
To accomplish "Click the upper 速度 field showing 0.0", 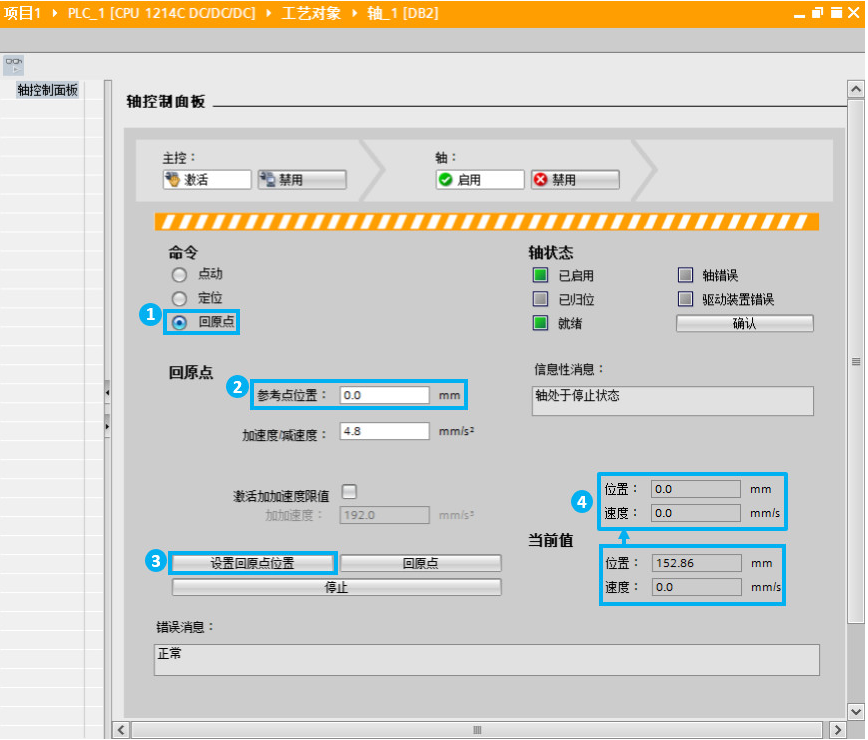I will [x=695, y=513].
